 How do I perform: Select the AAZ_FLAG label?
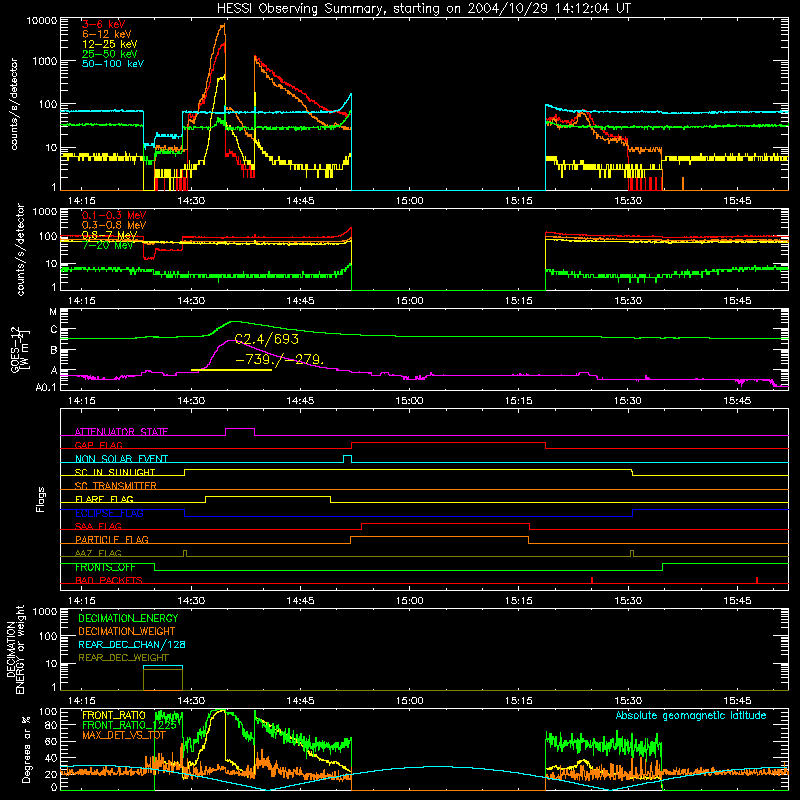(98, 553)
